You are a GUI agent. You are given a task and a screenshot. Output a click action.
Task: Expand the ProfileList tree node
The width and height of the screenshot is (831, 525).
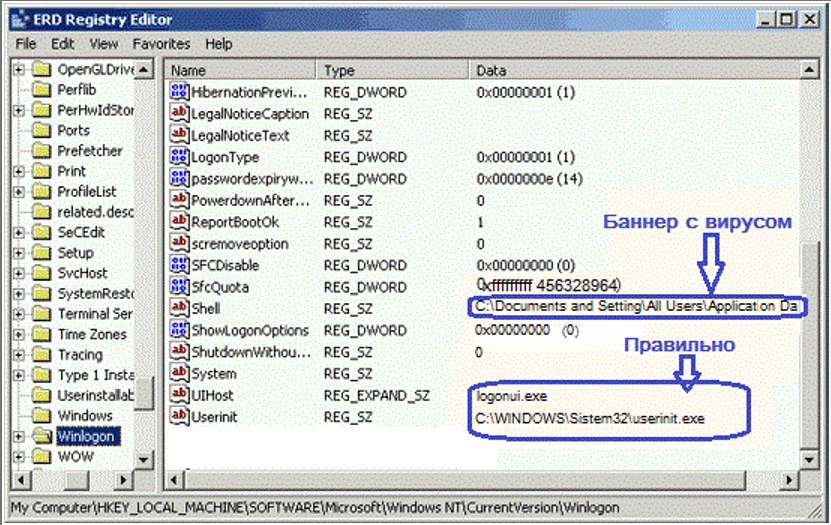[19, 192]
